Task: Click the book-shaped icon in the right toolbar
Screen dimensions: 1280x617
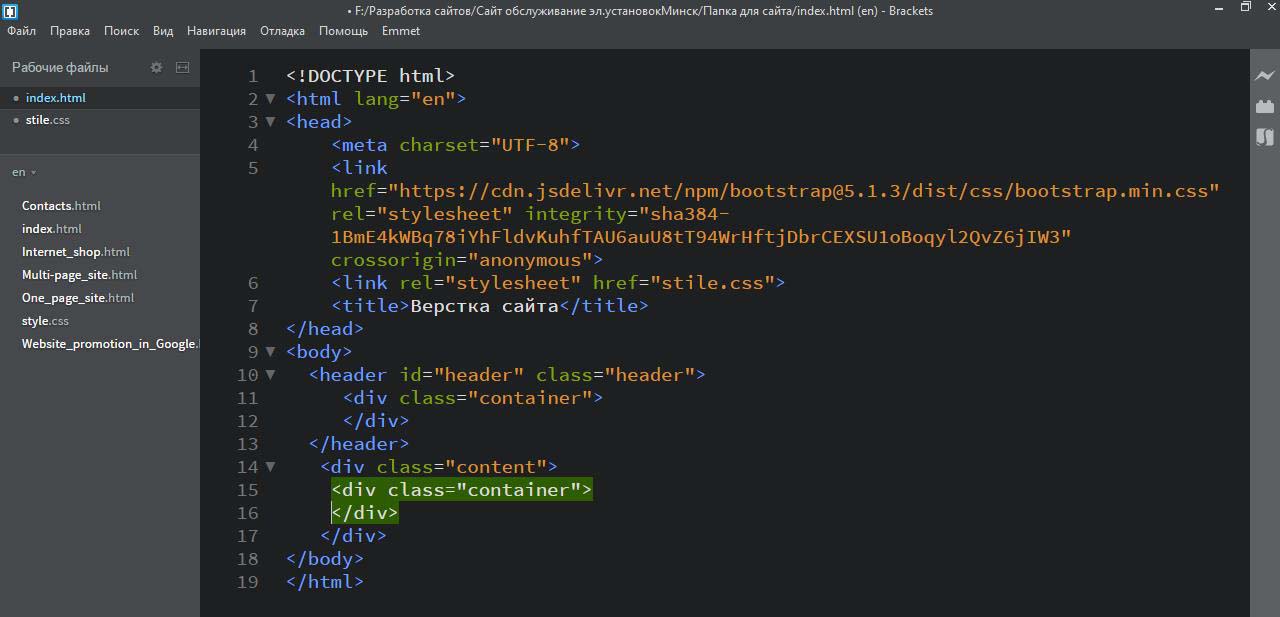Action: [x=1265, y=137]
